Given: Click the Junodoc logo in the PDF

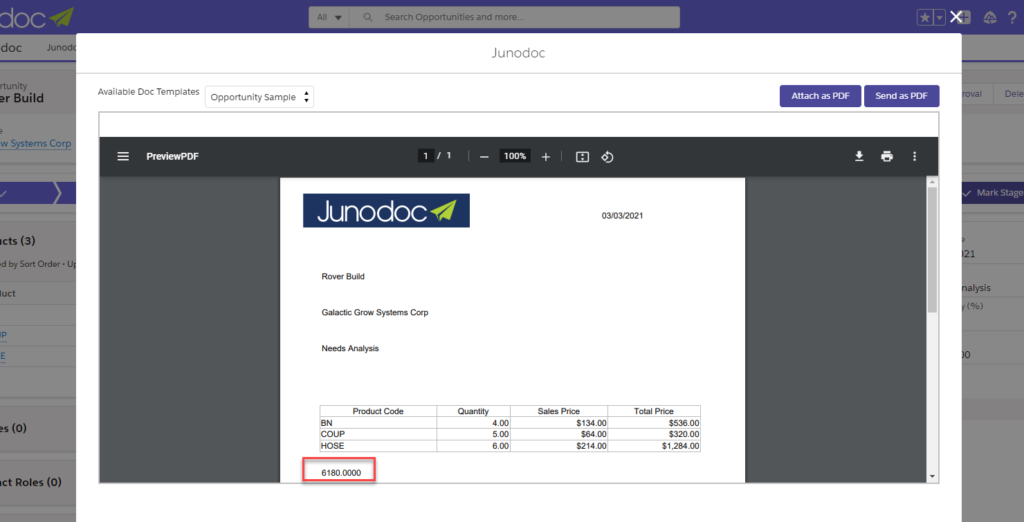Looking at the screenshot, I should 386,210.
